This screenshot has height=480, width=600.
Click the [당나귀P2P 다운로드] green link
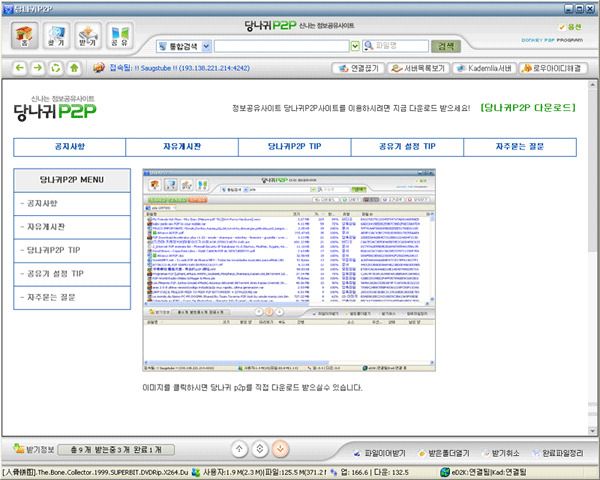pos(528,108)
